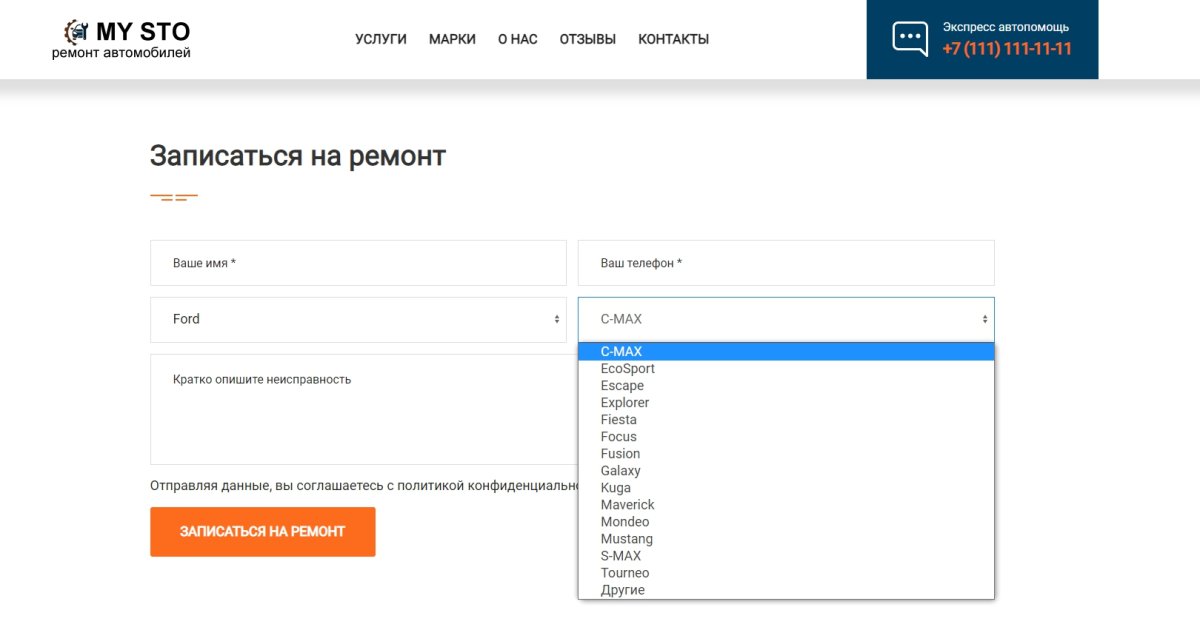
Task: Click the fault description text area
Action: point(358,408)
